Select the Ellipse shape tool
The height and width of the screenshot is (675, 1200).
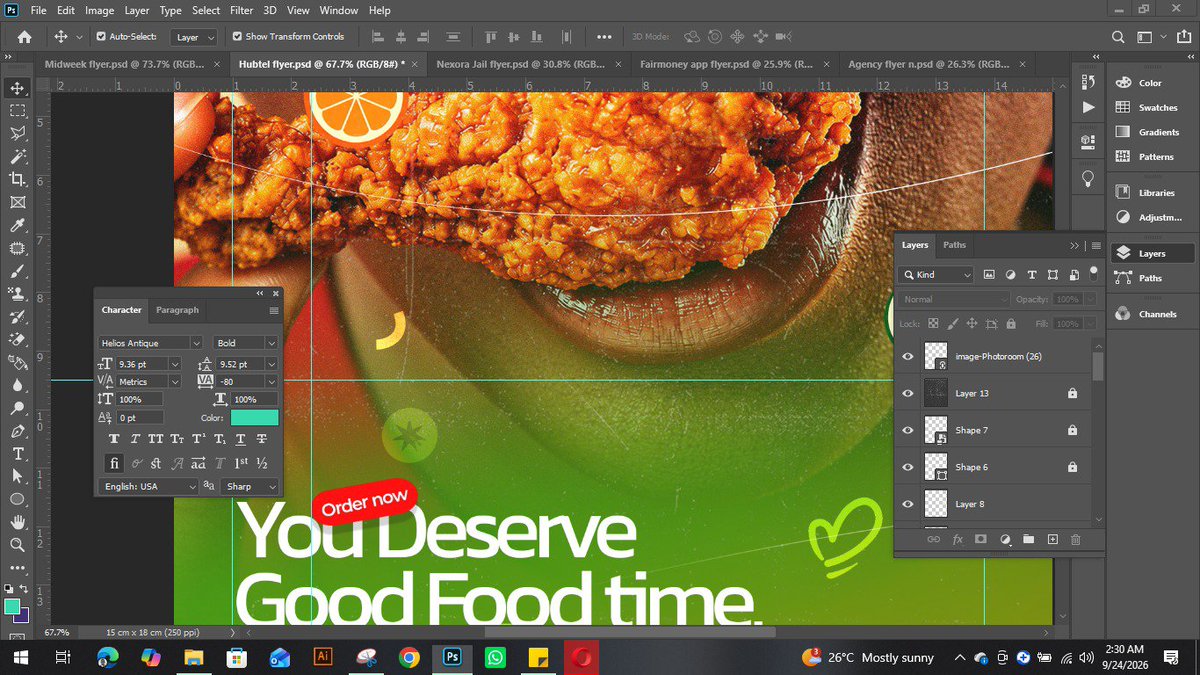[17, 499]
